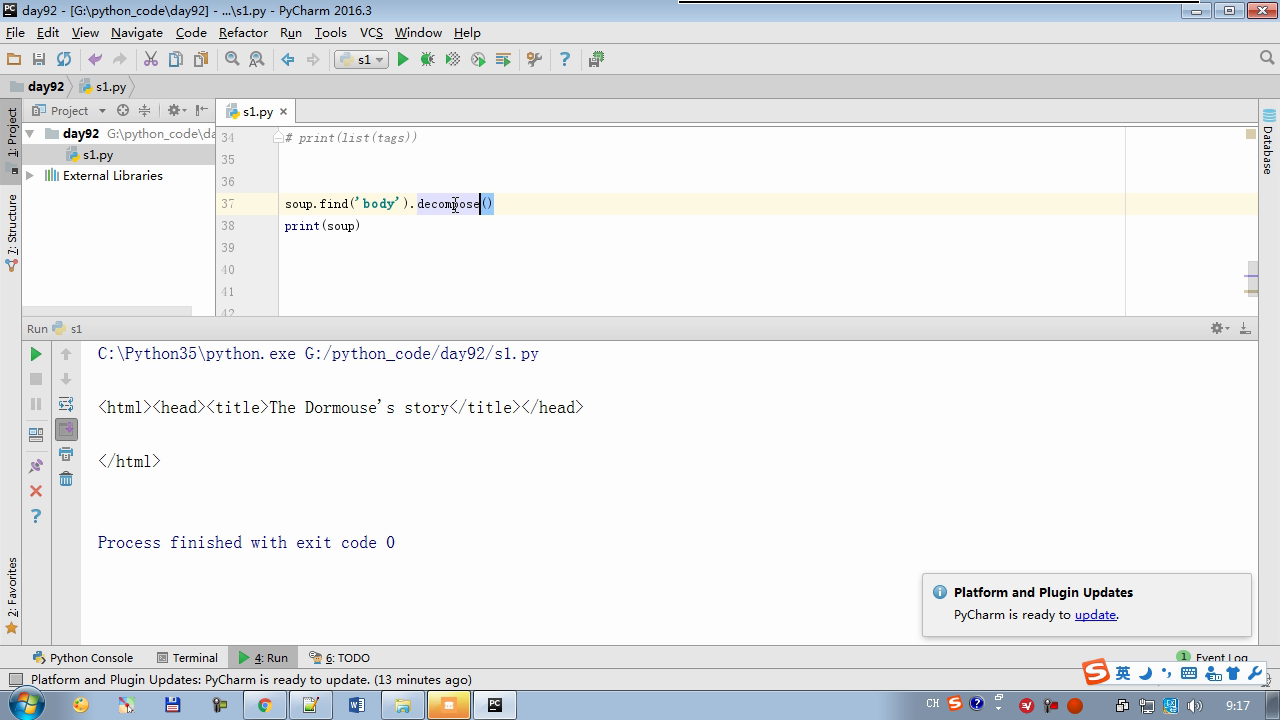Image resolution: width=1280 pixels, height=720 pixels.
Task: Toggle soft wraps in the console
Action: click(66, 404)
